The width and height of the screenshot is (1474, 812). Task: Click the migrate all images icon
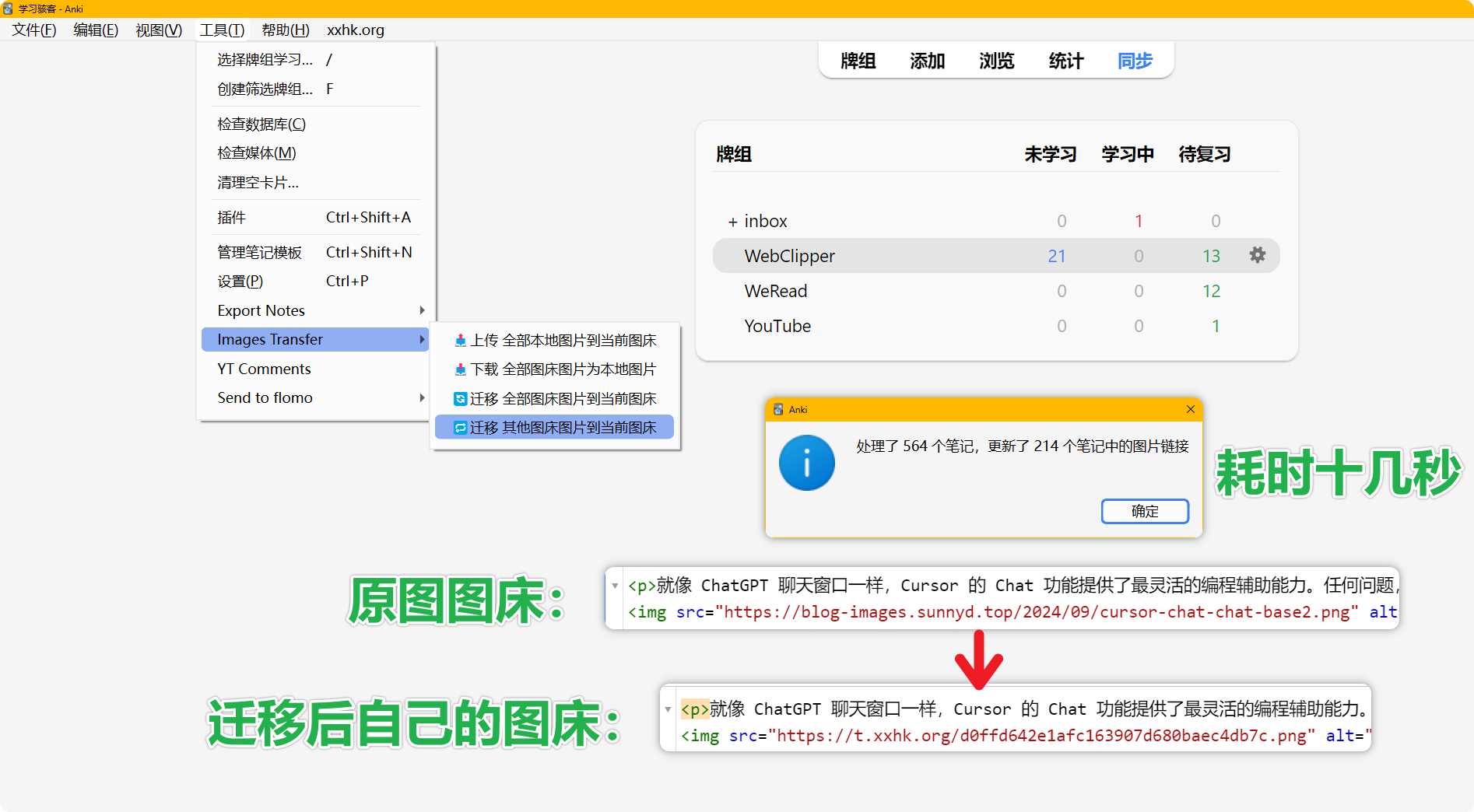(x=460, y=399)
